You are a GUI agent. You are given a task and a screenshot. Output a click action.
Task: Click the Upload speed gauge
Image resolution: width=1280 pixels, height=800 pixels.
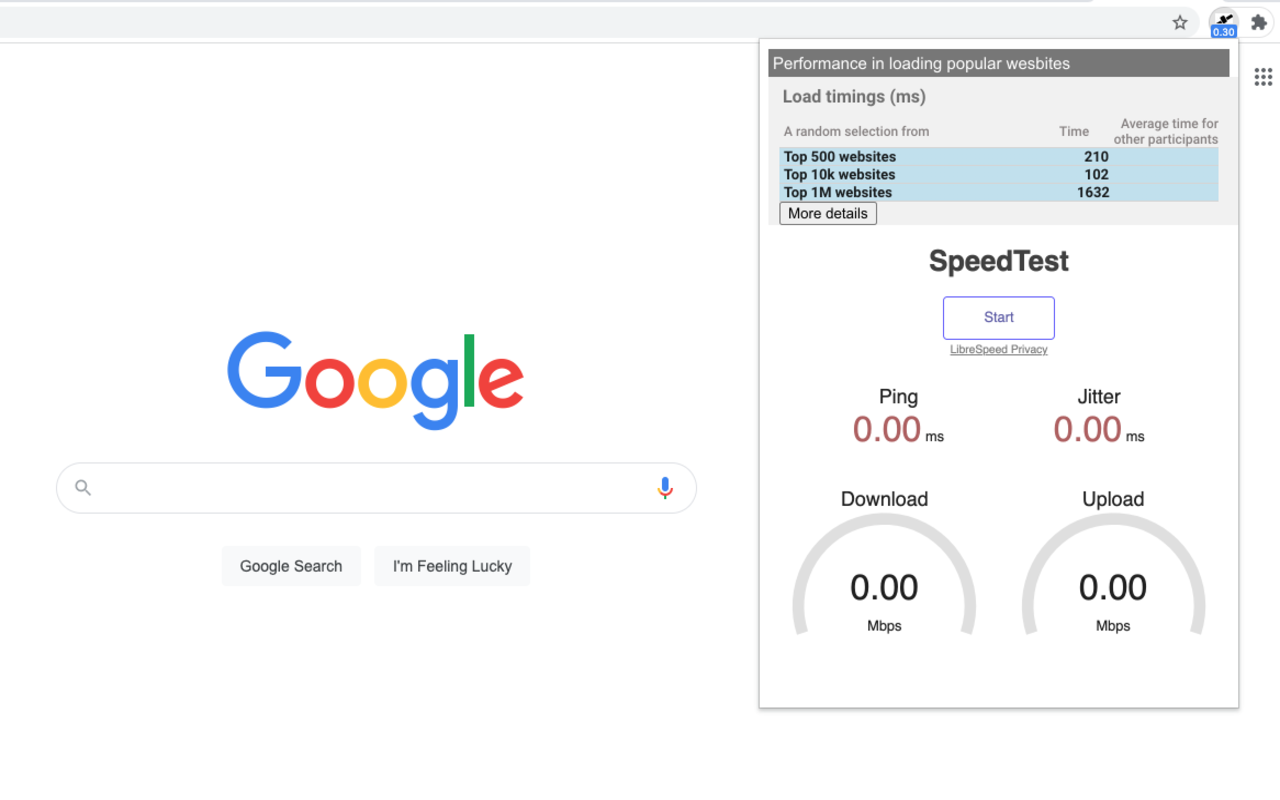(x=1113, y=588)
